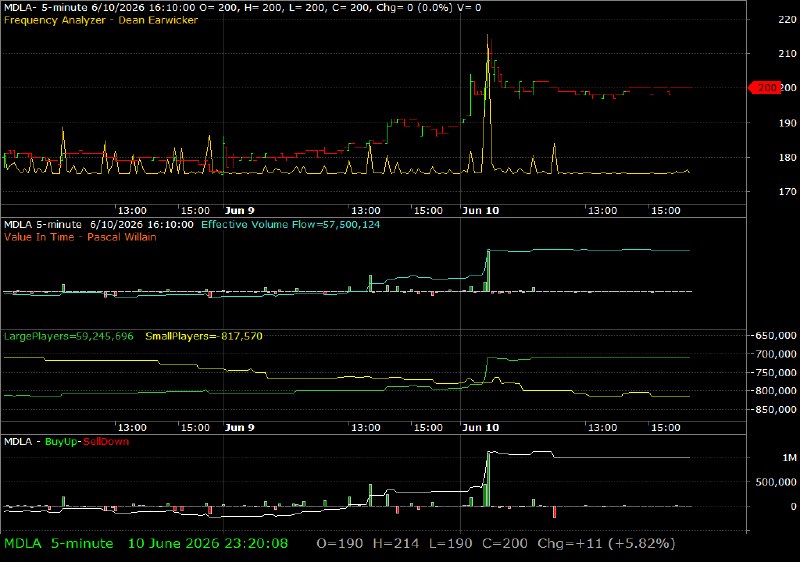
Task: Click status bar MDLA 5-minute text
Action: [58, 544]
